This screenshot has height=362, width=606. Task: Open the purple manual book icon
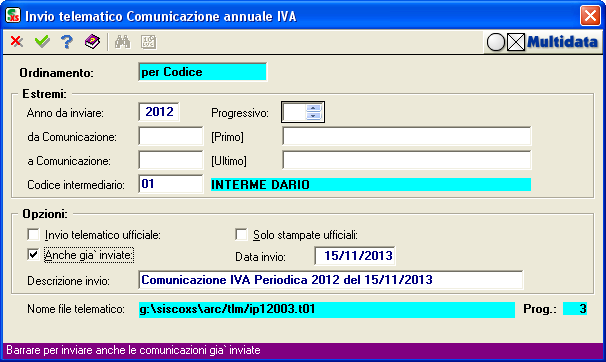[x=92, y=41]
